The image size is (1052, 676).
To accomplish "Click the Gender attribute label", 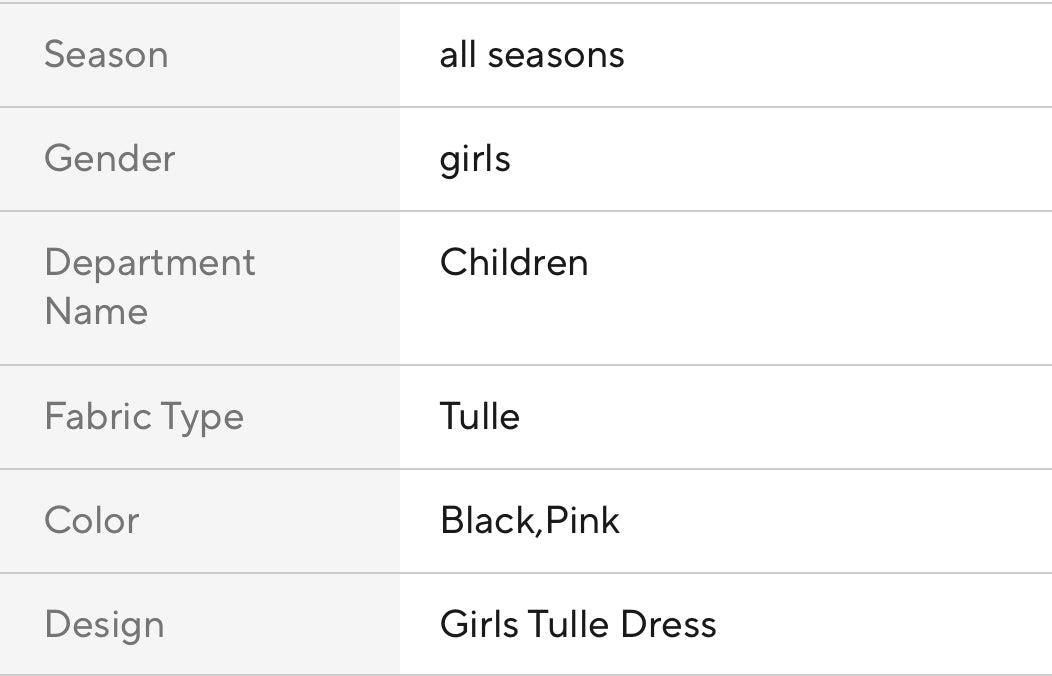I will (x=109, y=159).
